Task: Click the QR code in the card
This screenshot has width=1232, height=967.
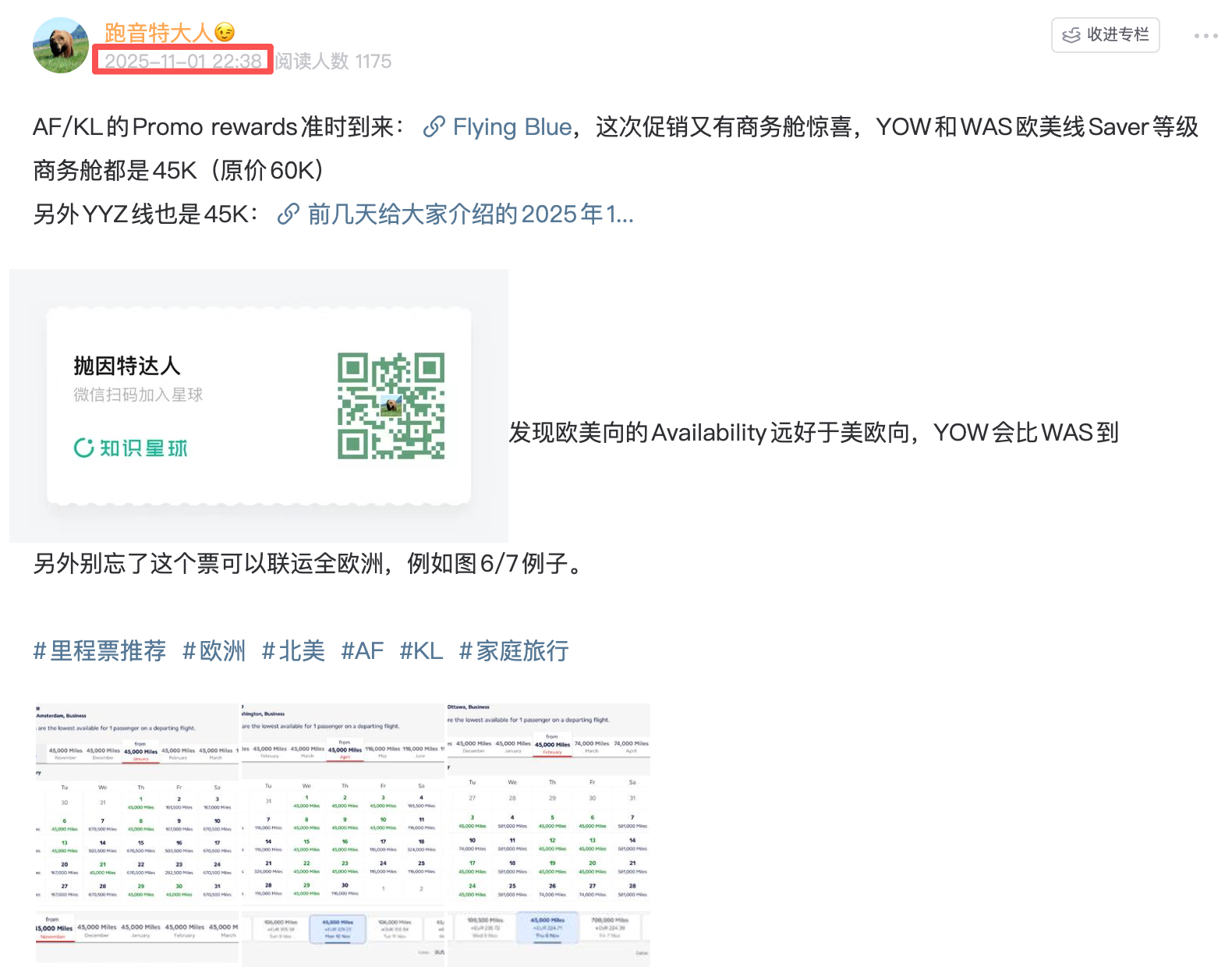Action: tap(391, 406)
